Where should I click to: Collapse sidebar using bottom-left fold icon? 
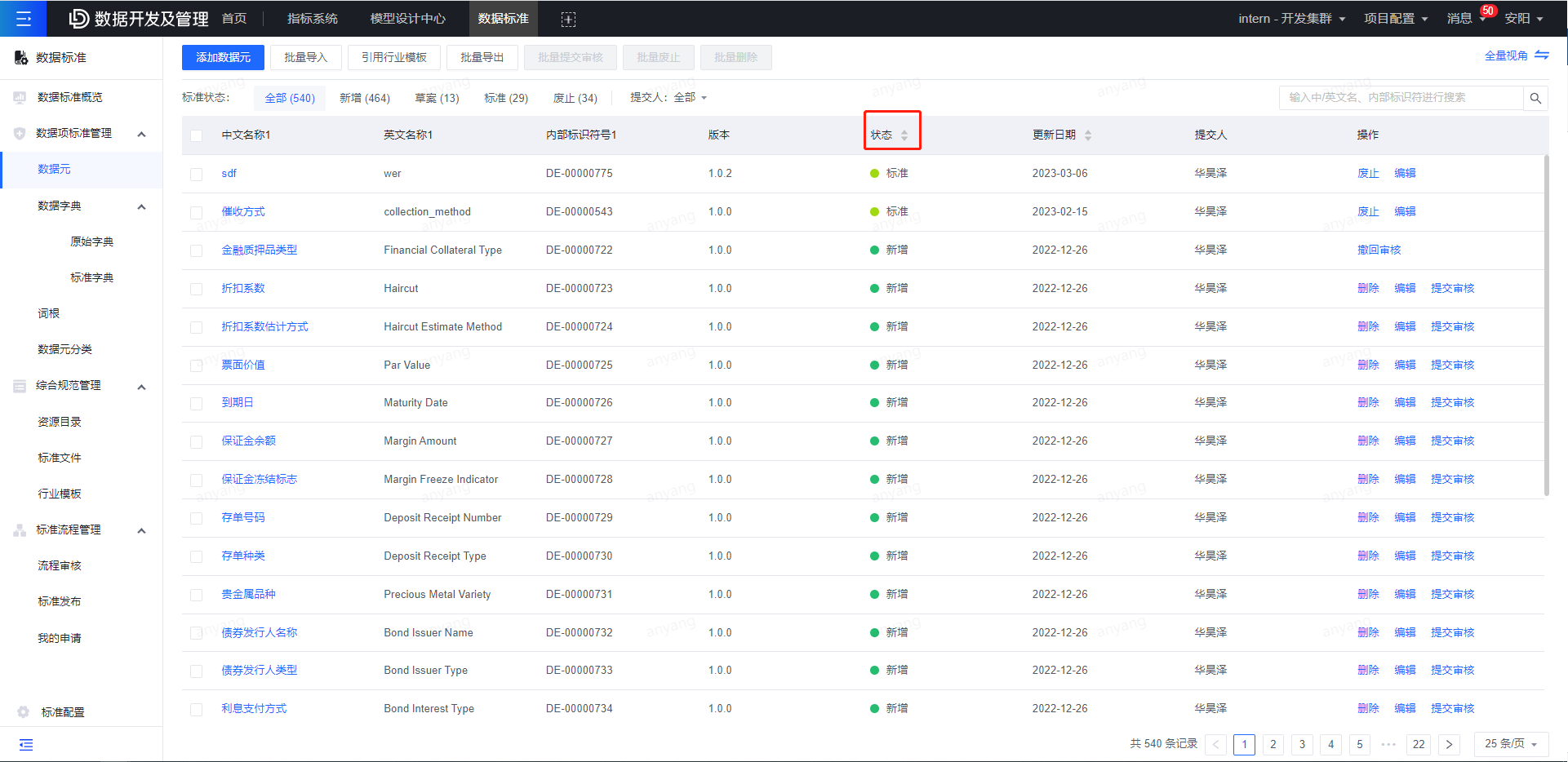26,744
